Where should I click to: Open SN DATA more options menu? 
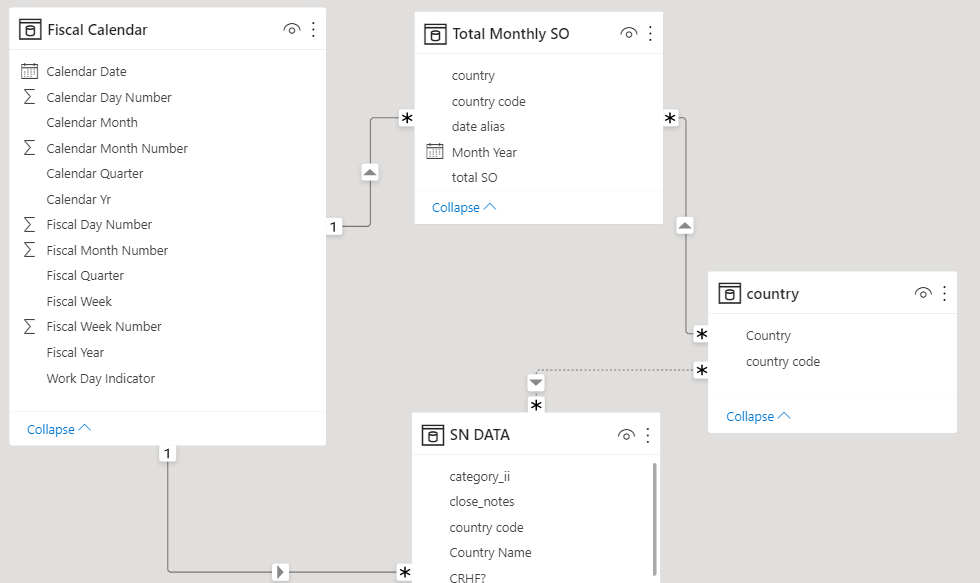[648, 435]
